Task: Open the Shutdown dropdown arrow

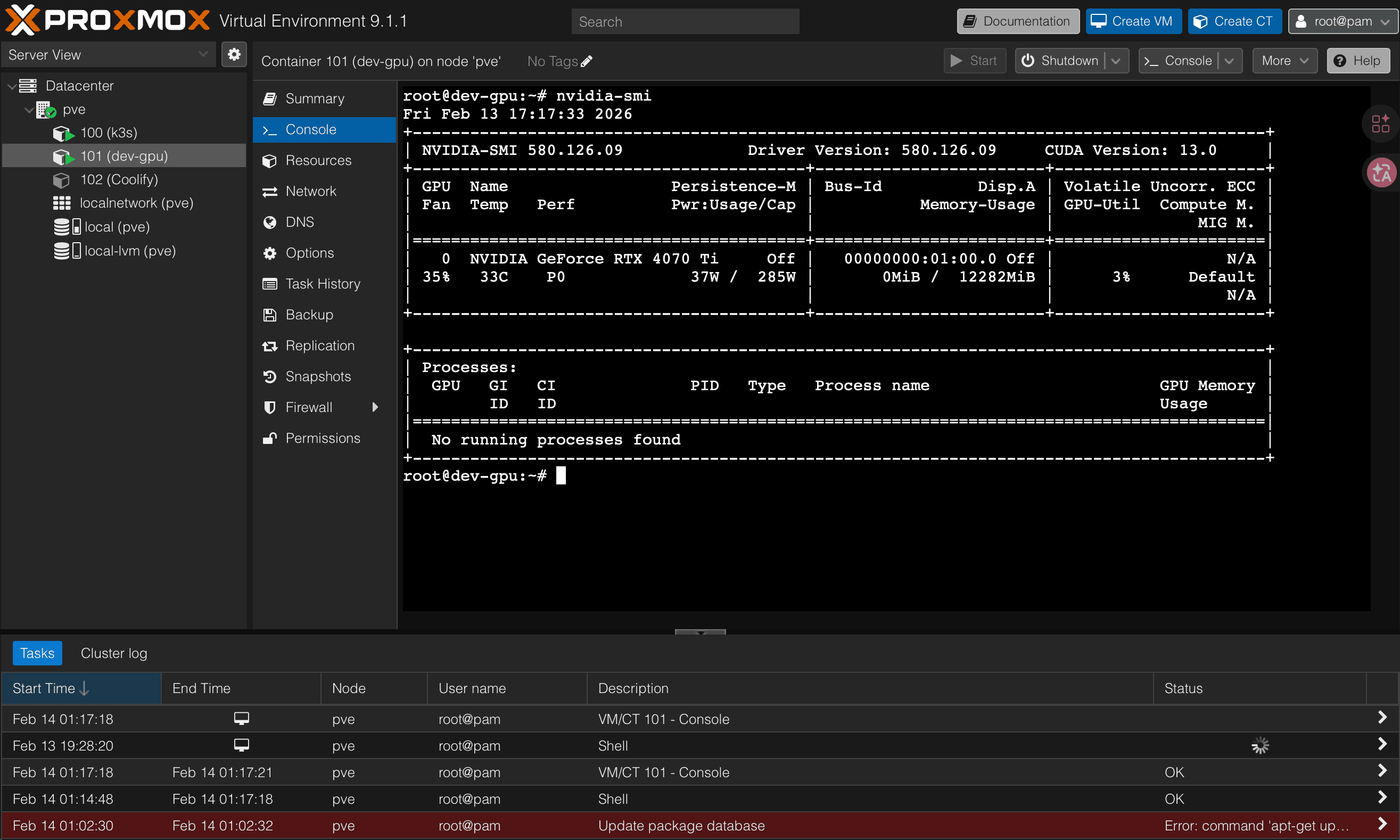Action: tap(1116, 61)
